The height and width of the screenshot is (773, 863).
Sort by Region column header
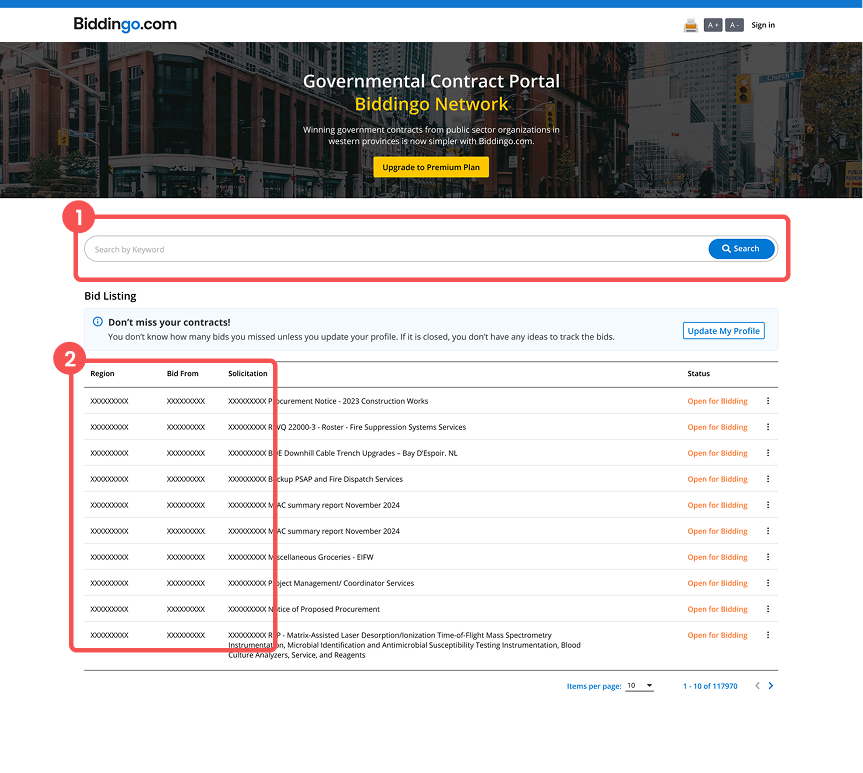point(102,373)
